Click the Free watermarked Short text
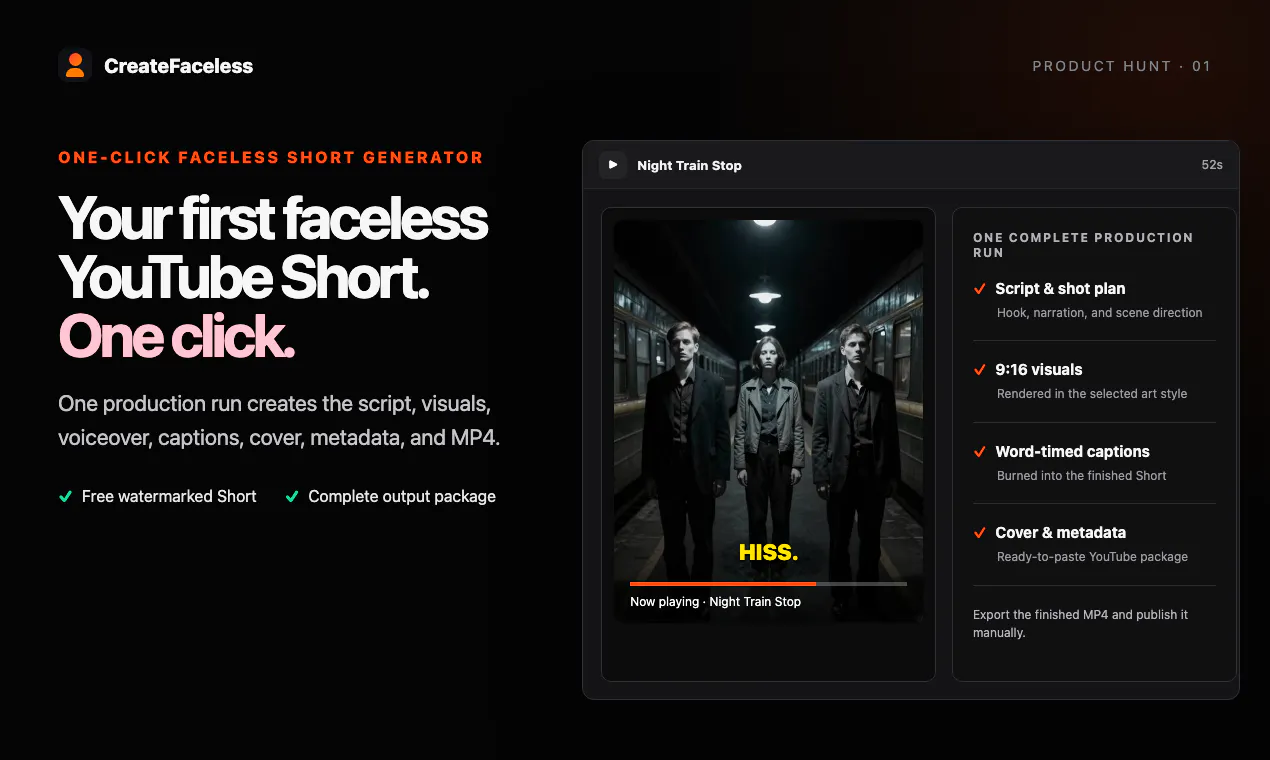Image resolution: width=1270 pixels, height=760 pixels. tap(169, 496)
